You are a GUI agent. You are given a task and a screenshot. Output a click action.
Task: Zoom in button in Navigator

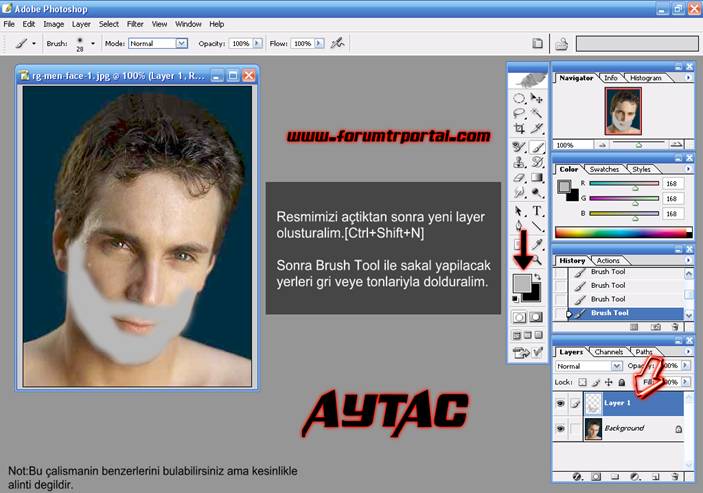(x=676, y=144)
